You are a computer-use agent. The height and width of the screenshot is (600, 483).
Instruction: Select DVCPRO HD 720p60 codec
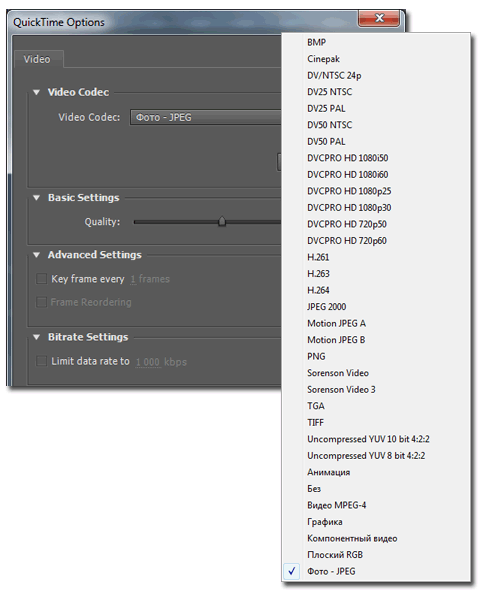pyautogui.click(x=376, y=240)
